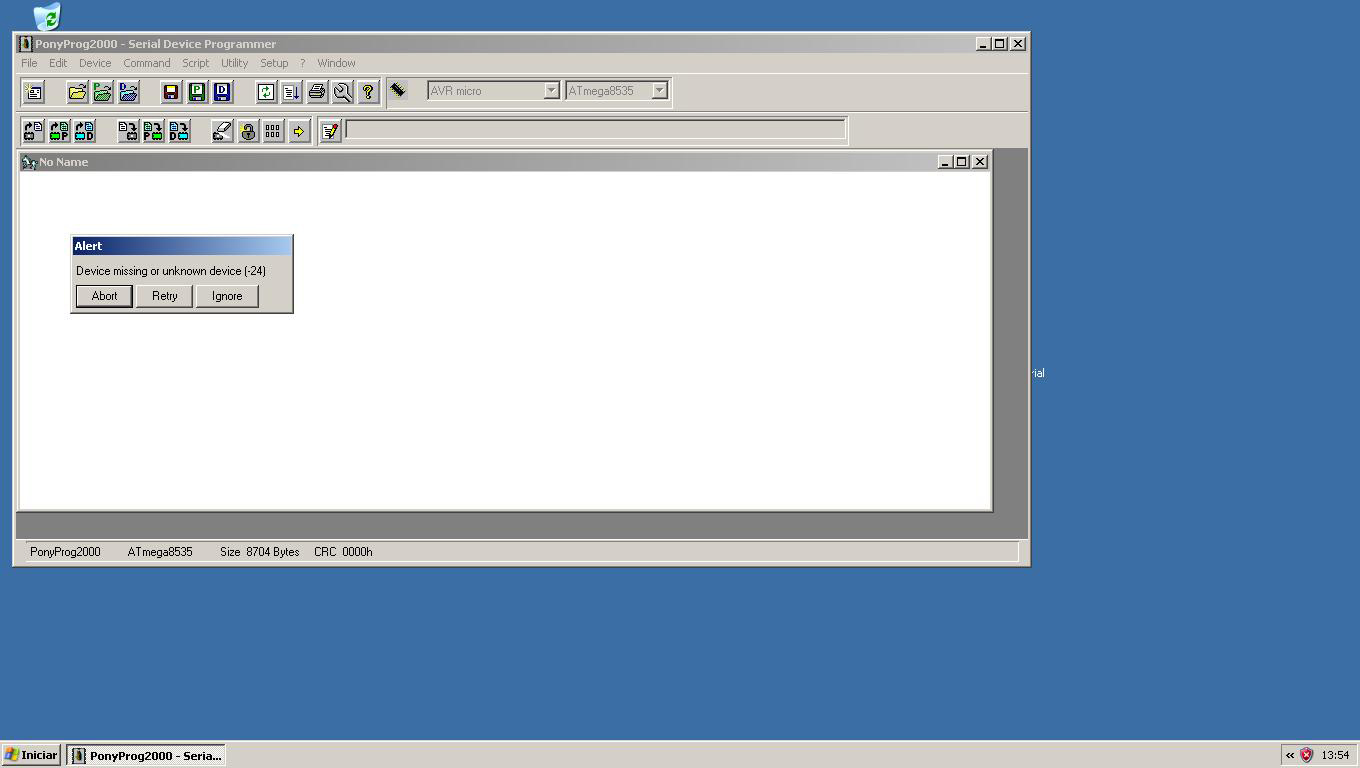Click the chip icon beside device family
The image size is (1360, 768).
coord(398,90)
